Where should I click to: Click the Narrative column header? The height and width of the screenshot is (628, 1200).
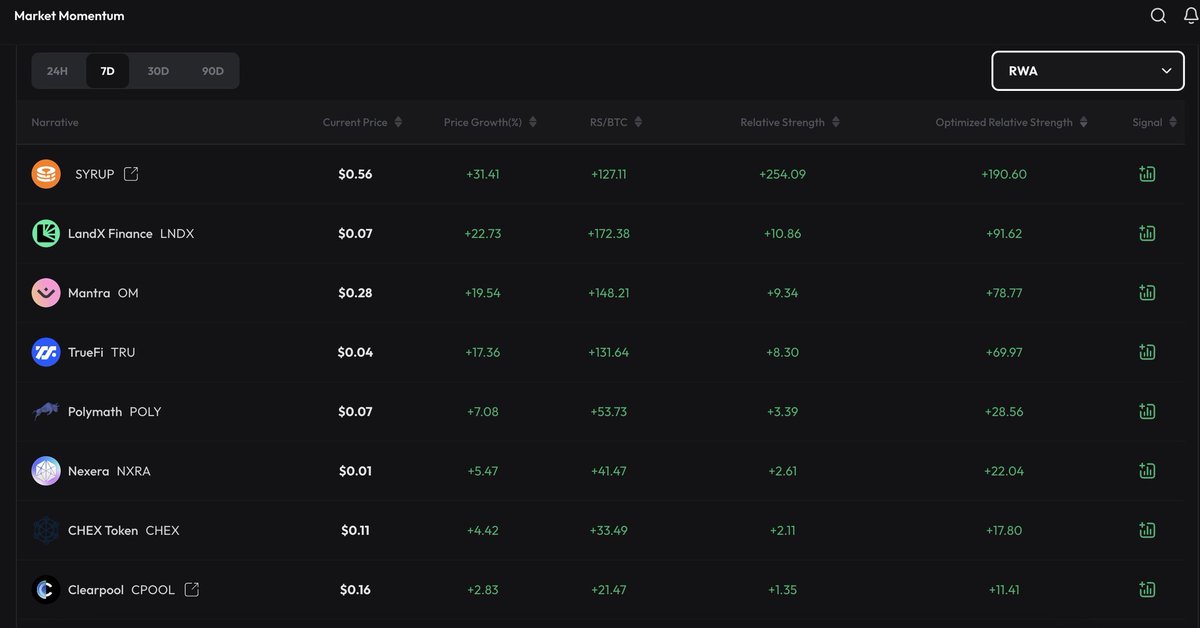point(55,122)
